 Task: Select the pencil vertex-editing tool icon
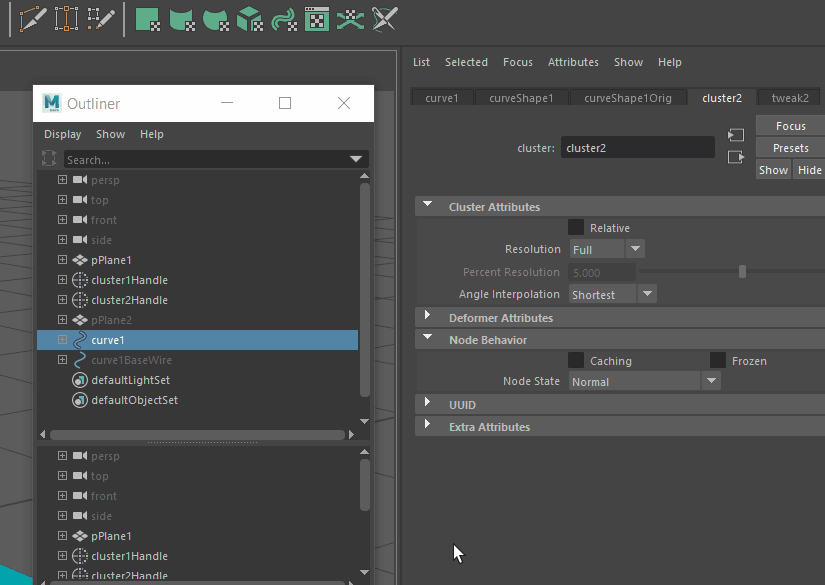pos(101,19)
